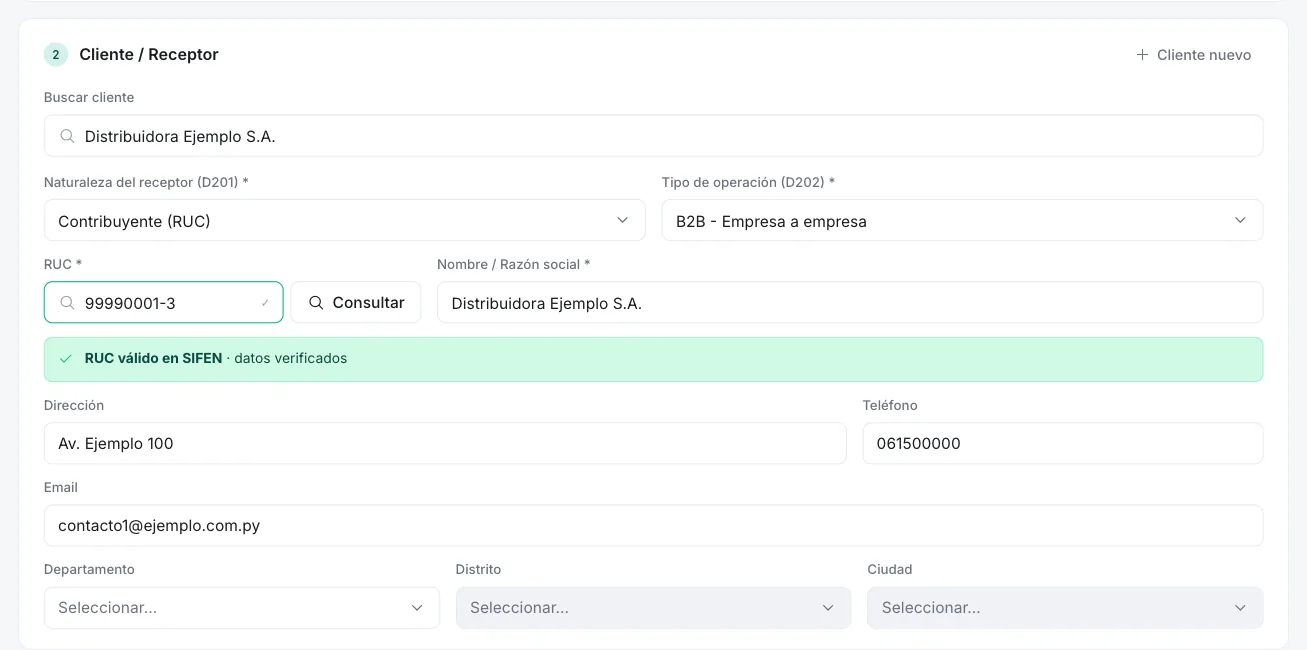Screen dimensions: 1307x650
Task: Click the magnifier icon in Buscar cliente field
Action: 67,136
